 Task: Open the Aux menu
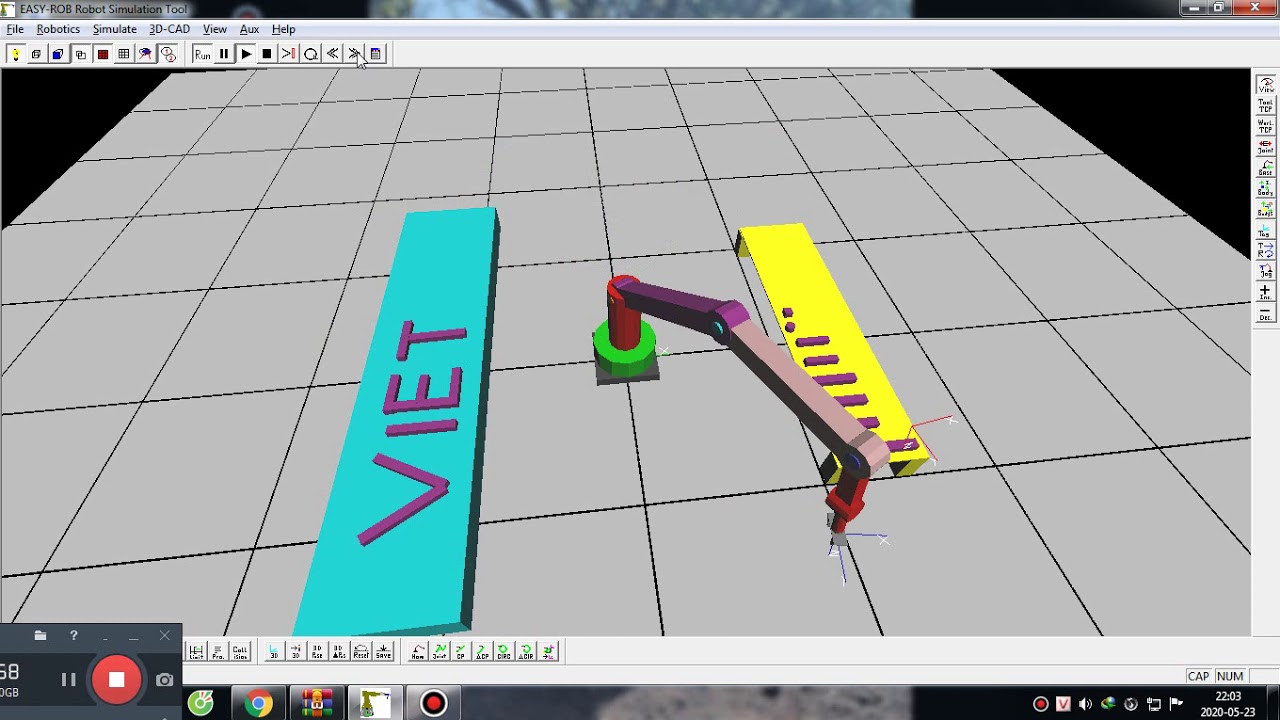coord(249,29)
